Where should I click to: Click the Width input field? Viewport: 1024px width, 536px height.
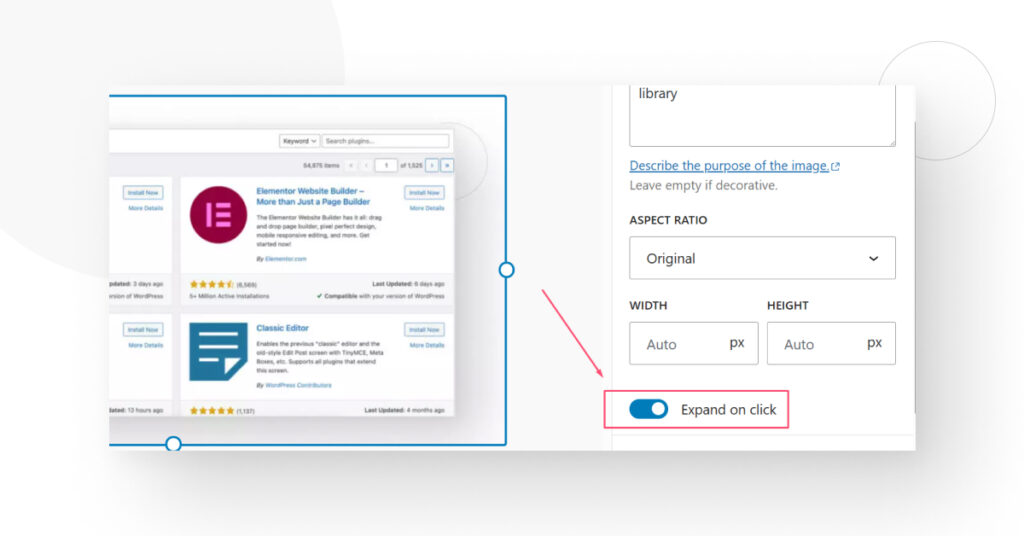[694, 343]
